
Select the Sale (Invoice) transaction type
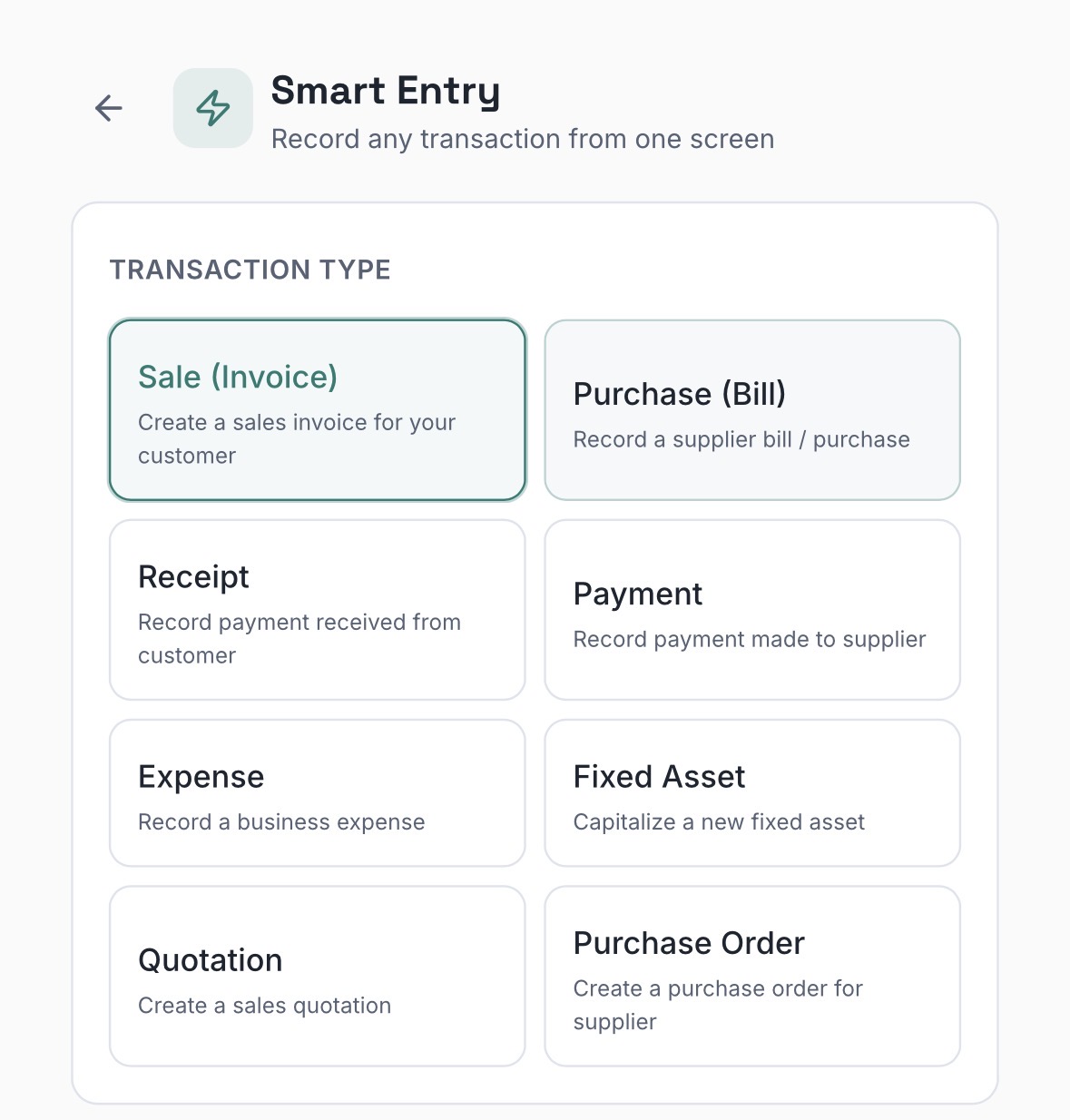pos(317,409)
